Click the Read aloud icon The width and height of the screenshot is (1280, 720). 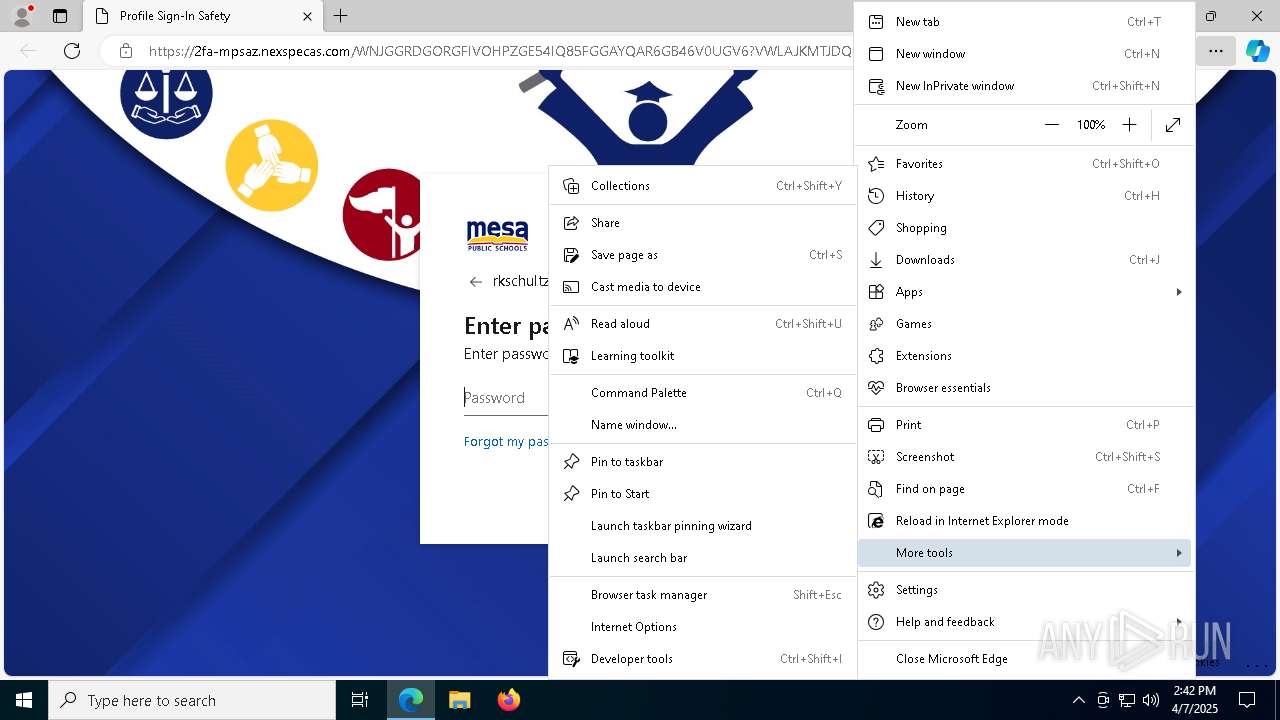(571, 324)
